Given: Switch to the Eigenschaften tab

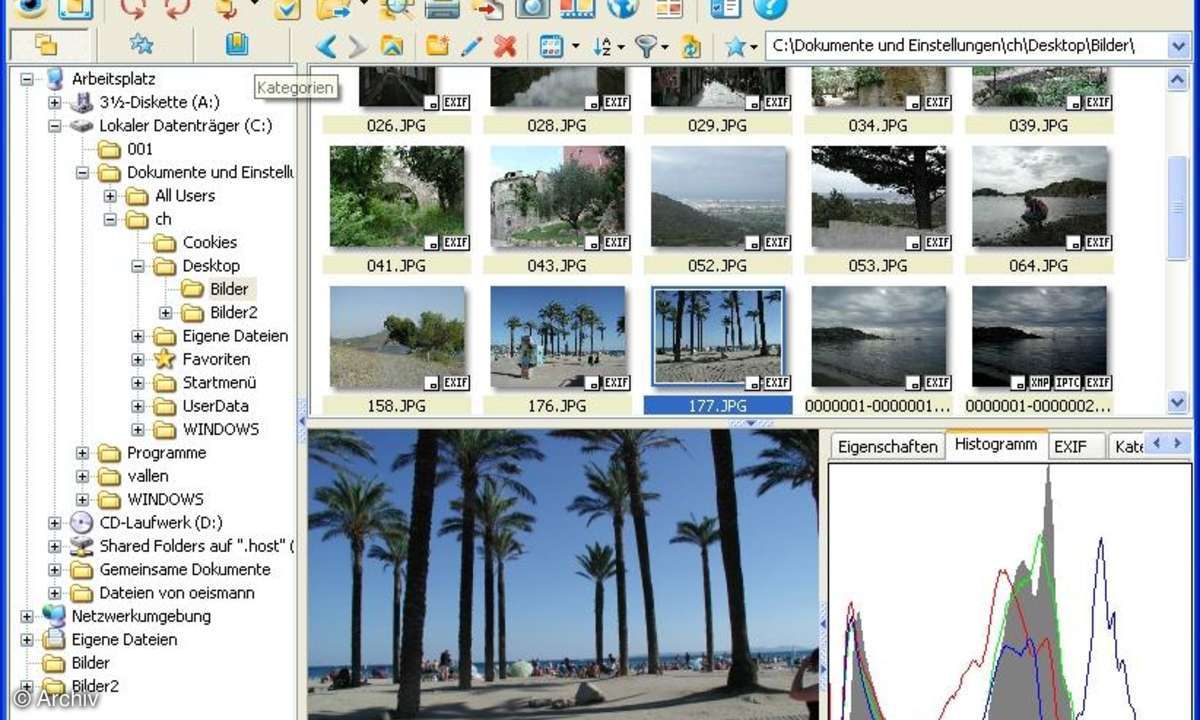Looking at the screenshot, I should (x=887, y=447).
